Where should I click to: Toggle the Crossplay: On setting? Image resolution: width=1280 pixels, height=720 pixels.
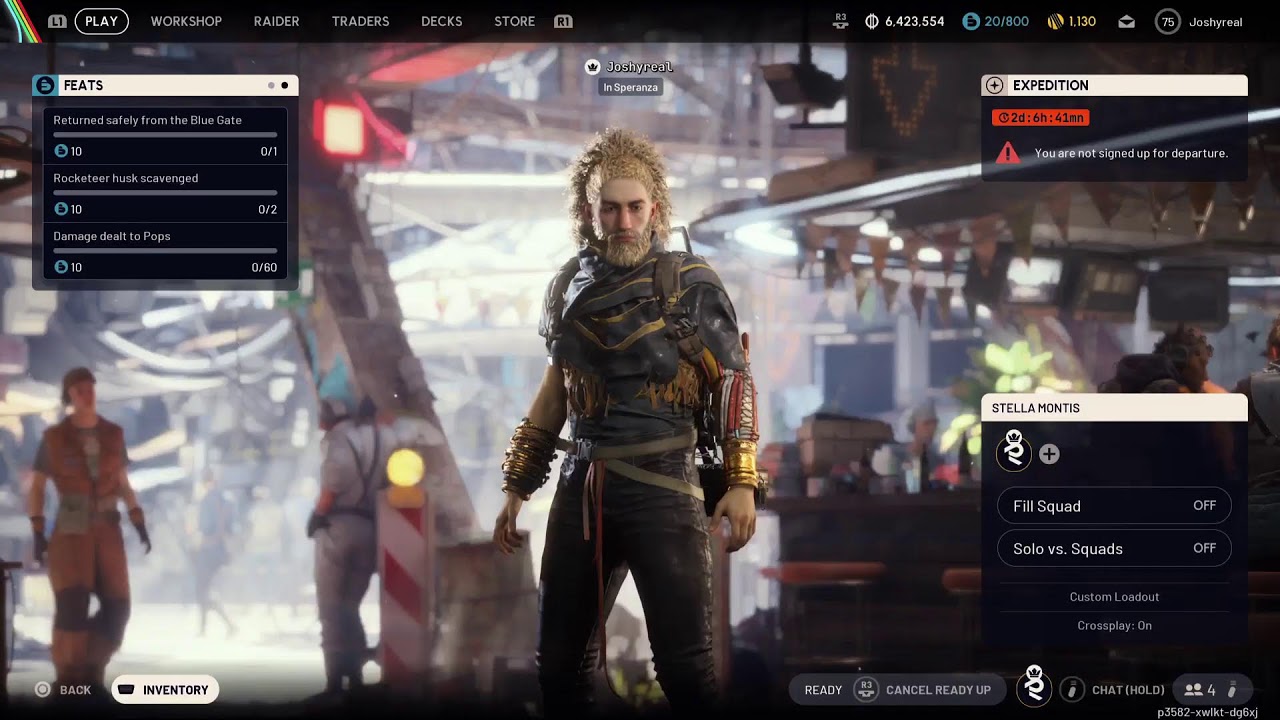(x=1114, y=625)
